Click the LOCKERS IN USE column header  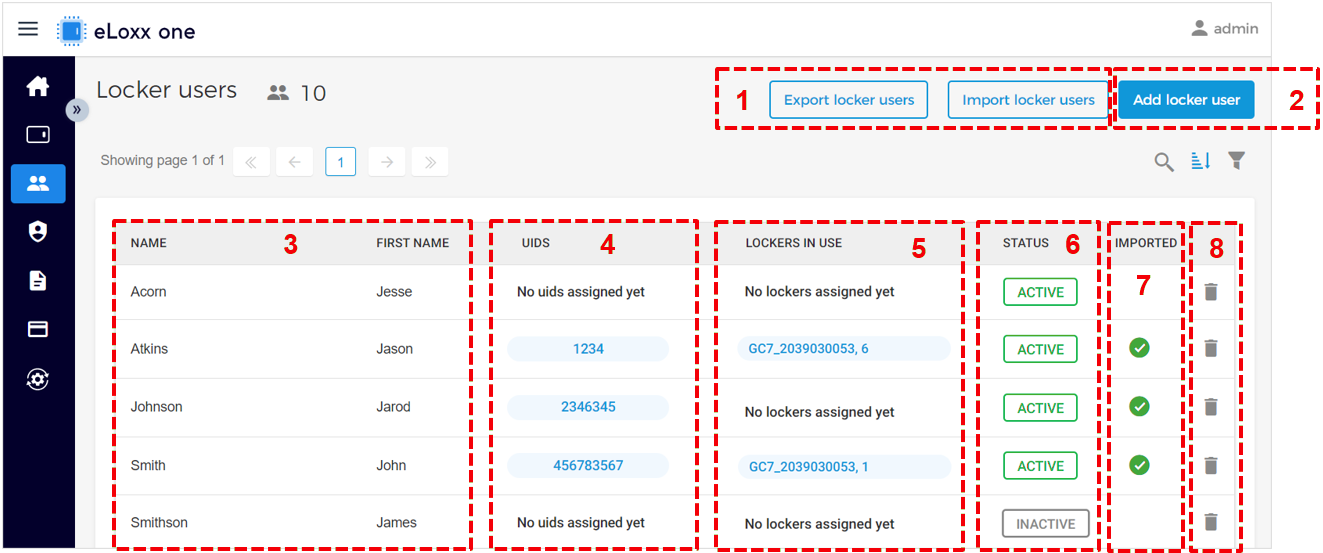(x=794, y=243)
